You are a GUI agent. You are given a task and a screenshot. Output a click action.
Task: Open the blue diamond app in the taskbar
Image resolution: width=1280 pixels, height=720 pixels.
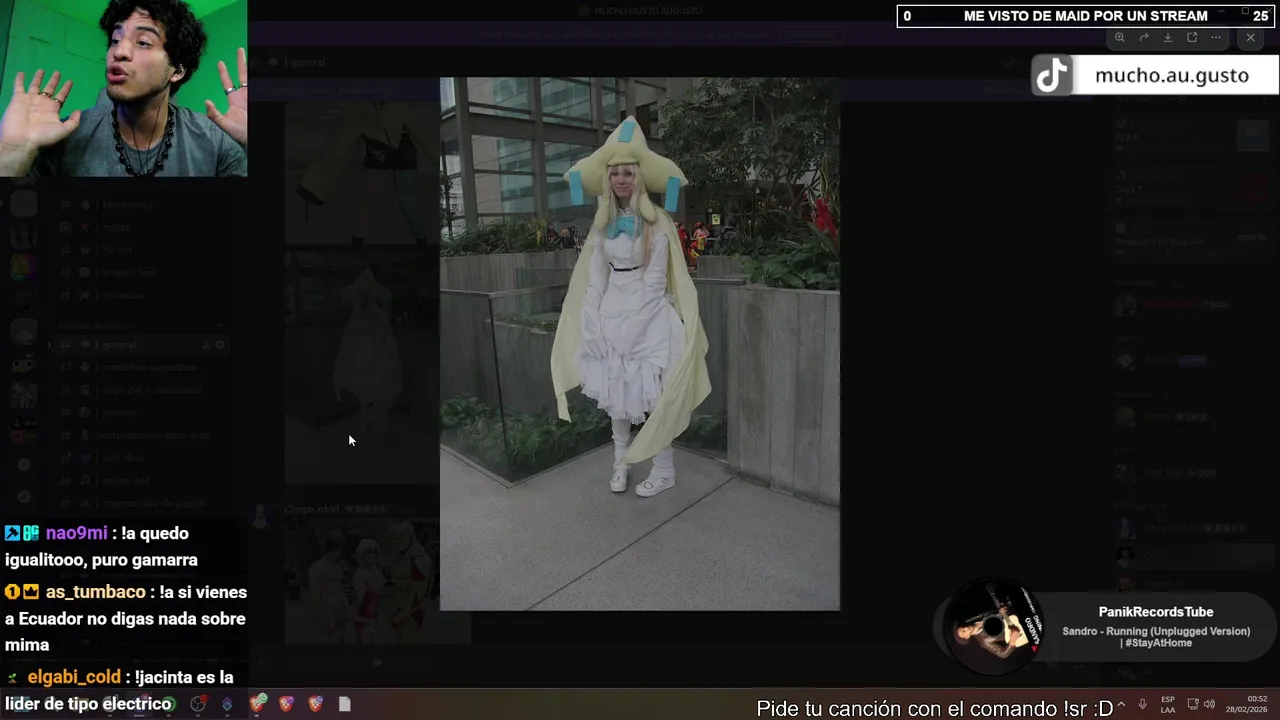[227, 704]
